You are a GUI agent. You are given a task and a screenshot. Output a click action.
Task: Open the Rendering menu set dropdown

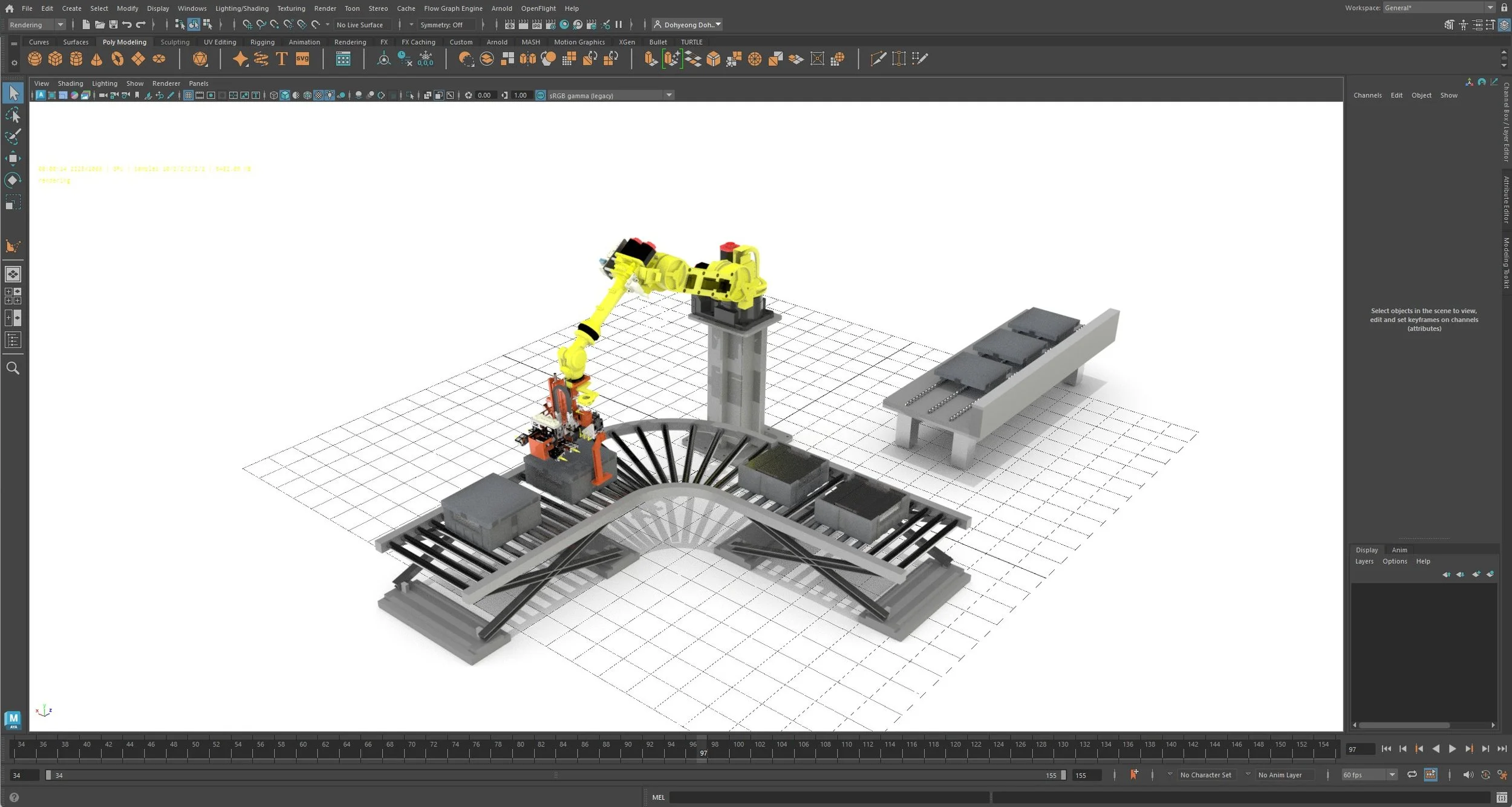37,25
